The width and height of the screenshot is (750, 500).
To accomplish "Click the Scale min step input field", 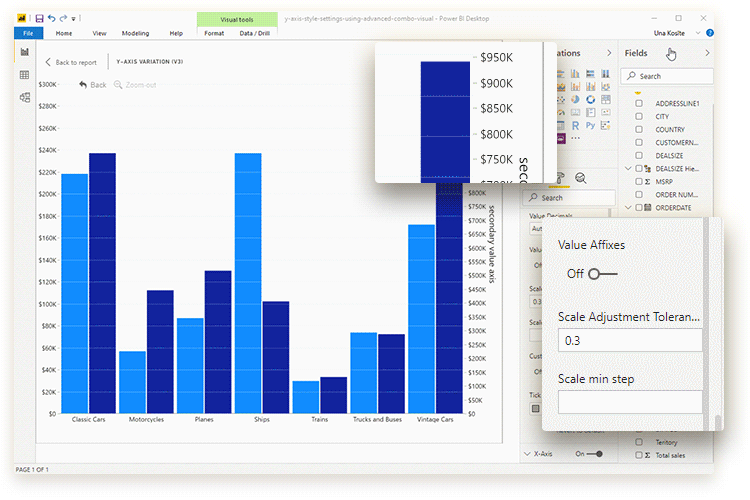I will [630, 402].
